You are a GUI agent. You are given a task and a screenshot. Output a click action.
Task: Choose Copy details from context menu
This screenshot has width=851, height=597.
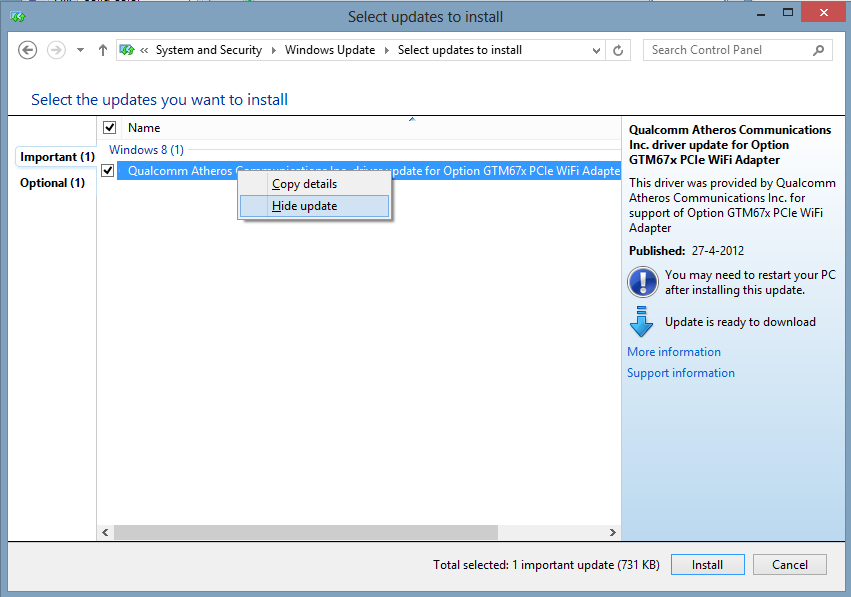tap(315, 184)
